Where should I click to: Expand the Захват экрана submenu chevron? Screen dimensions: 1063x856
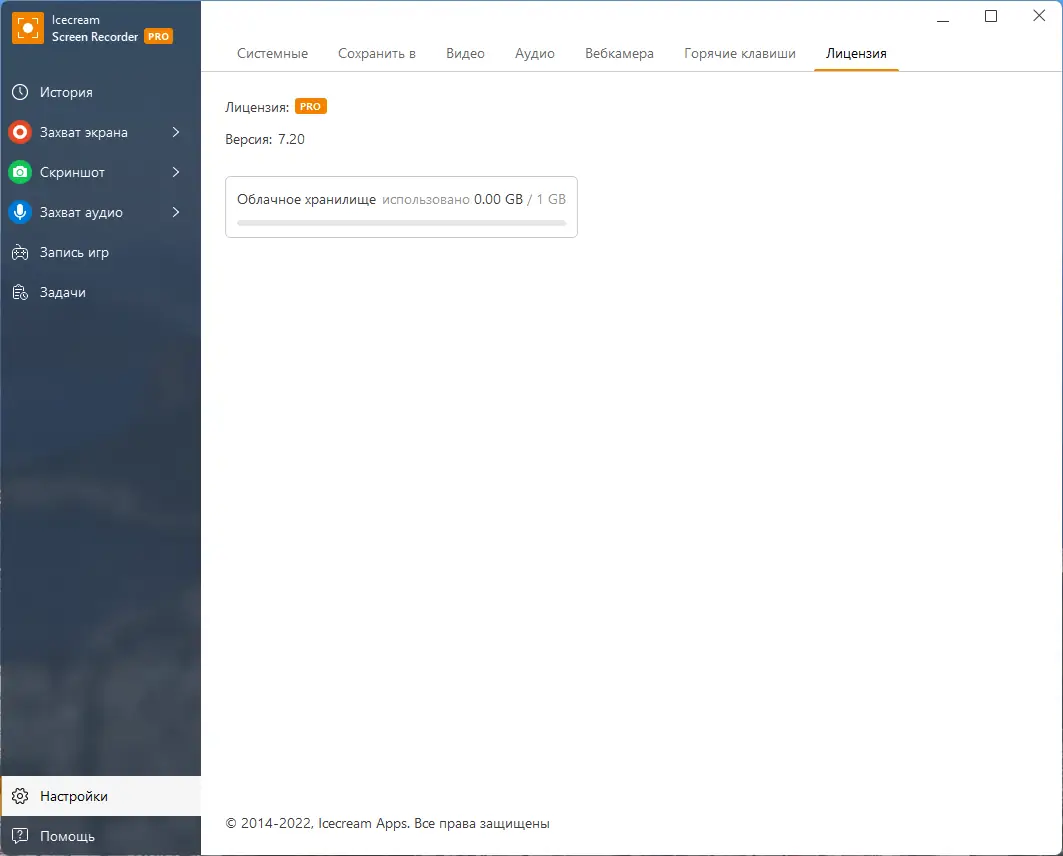(176, 132)
